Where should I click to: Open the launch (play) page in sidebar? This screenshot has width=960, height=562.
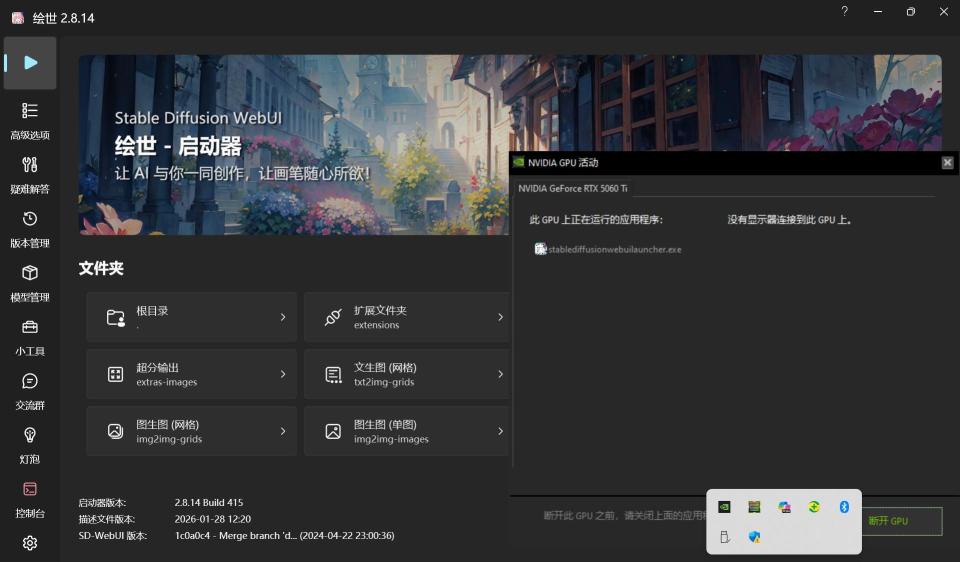[x=30, y=62]
